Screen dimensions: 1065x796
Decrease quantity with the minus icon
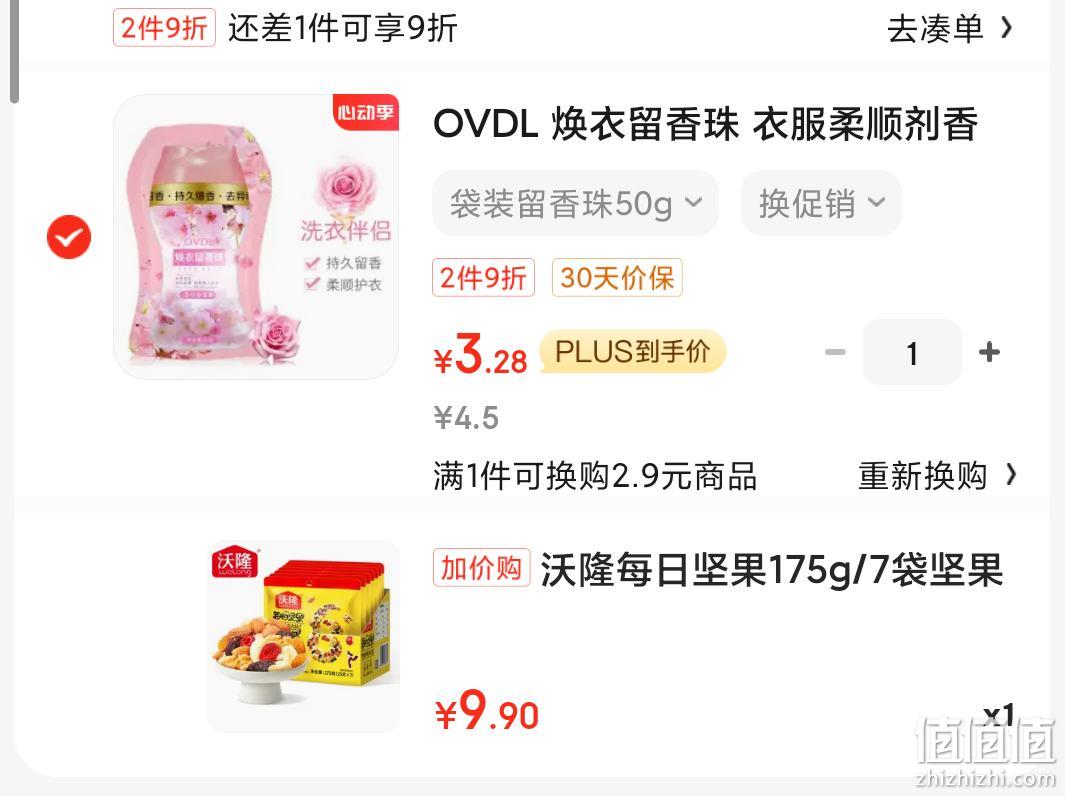(835, 352)
